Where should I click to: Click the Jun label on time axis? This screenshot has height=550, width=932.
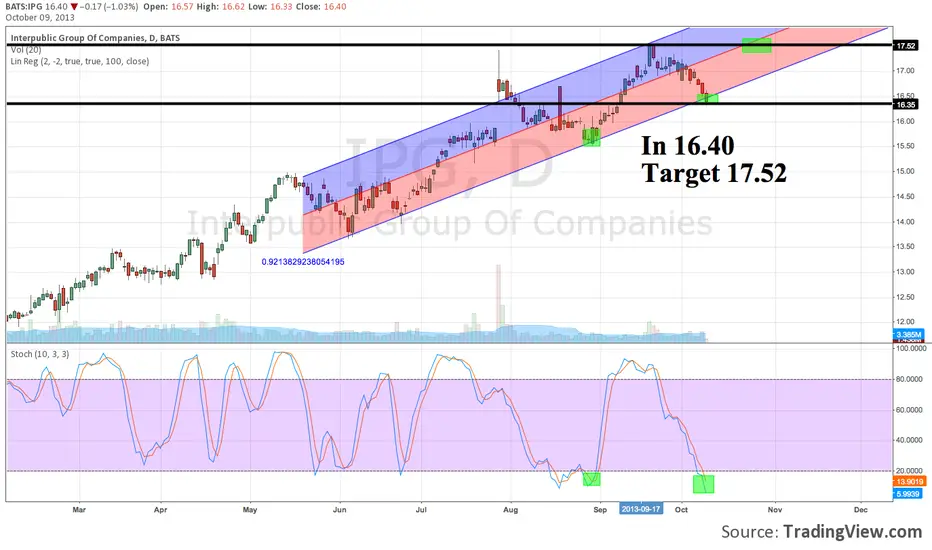click(339, 510)
